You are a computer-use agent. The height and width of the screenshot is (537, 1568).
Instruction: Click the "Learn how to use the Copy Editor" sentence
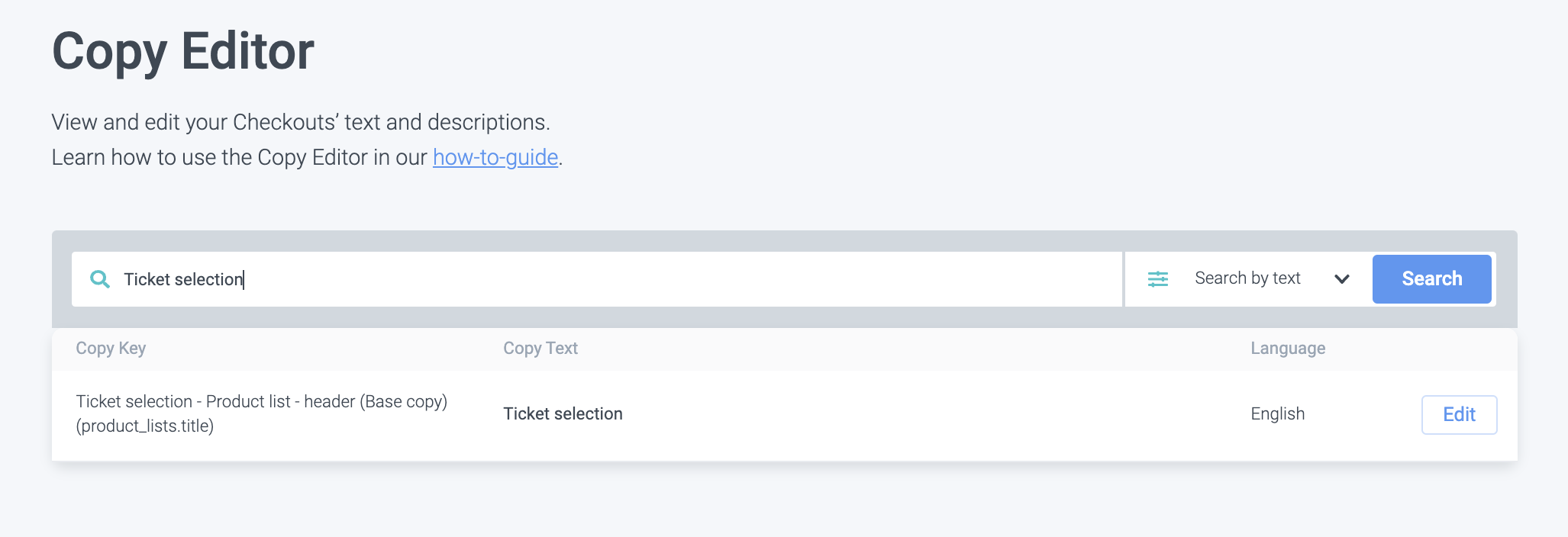(238, 157)
